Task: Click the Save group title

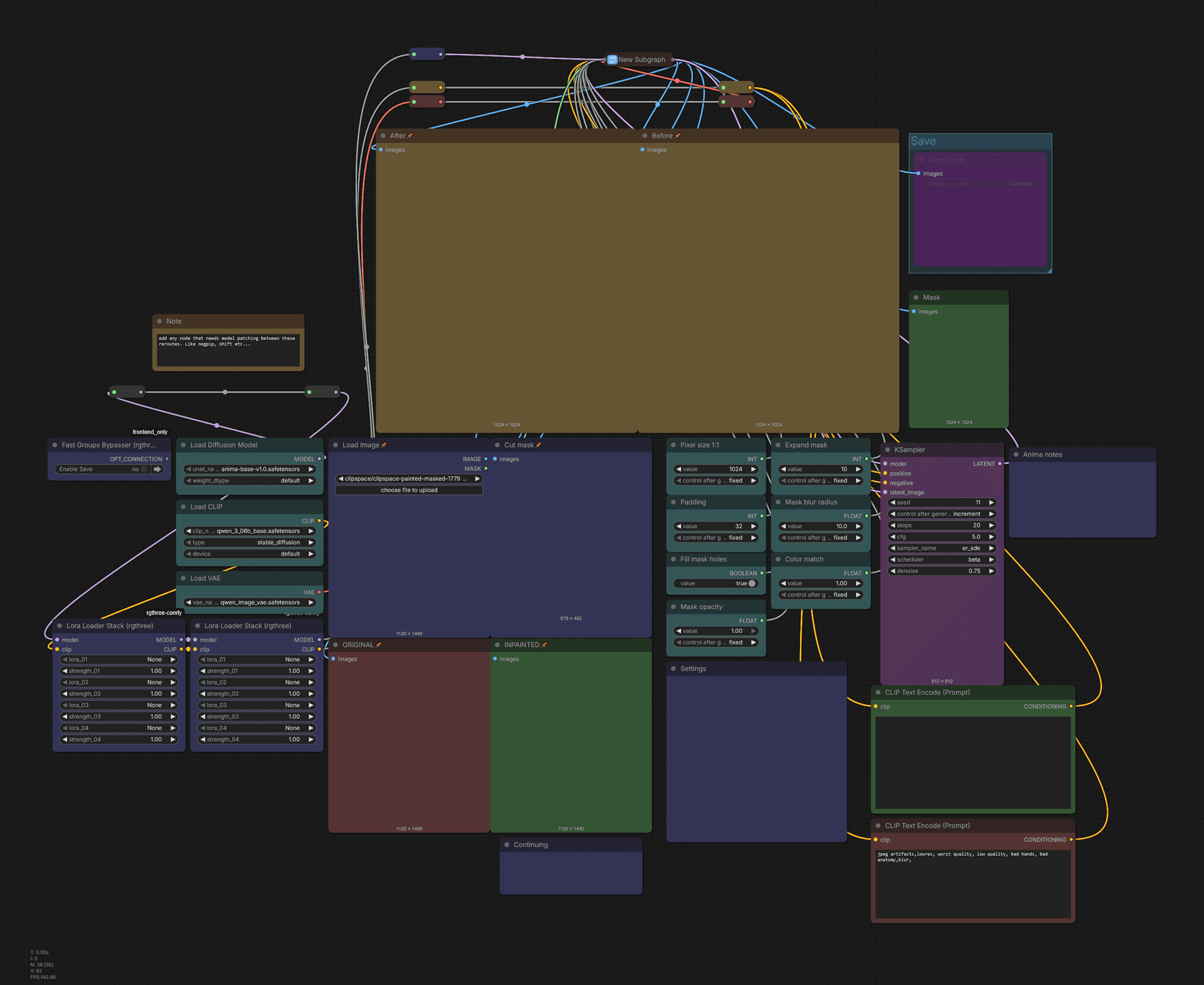Action: tap(923, 141)
